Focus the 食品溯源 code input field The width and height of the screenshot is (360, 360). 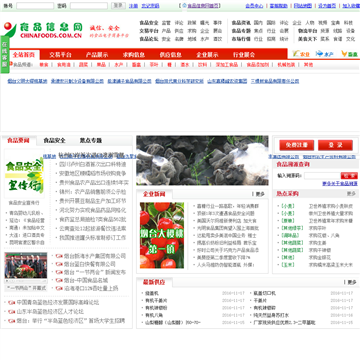tap(321, 176)
